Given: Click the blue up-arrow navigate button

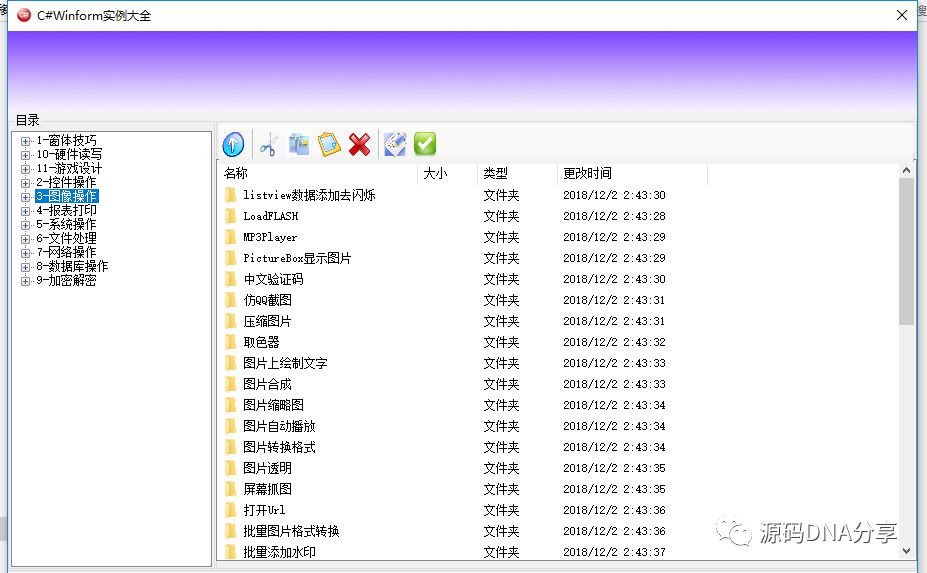Looking at the screenshot, I should (x=234, y=144).
